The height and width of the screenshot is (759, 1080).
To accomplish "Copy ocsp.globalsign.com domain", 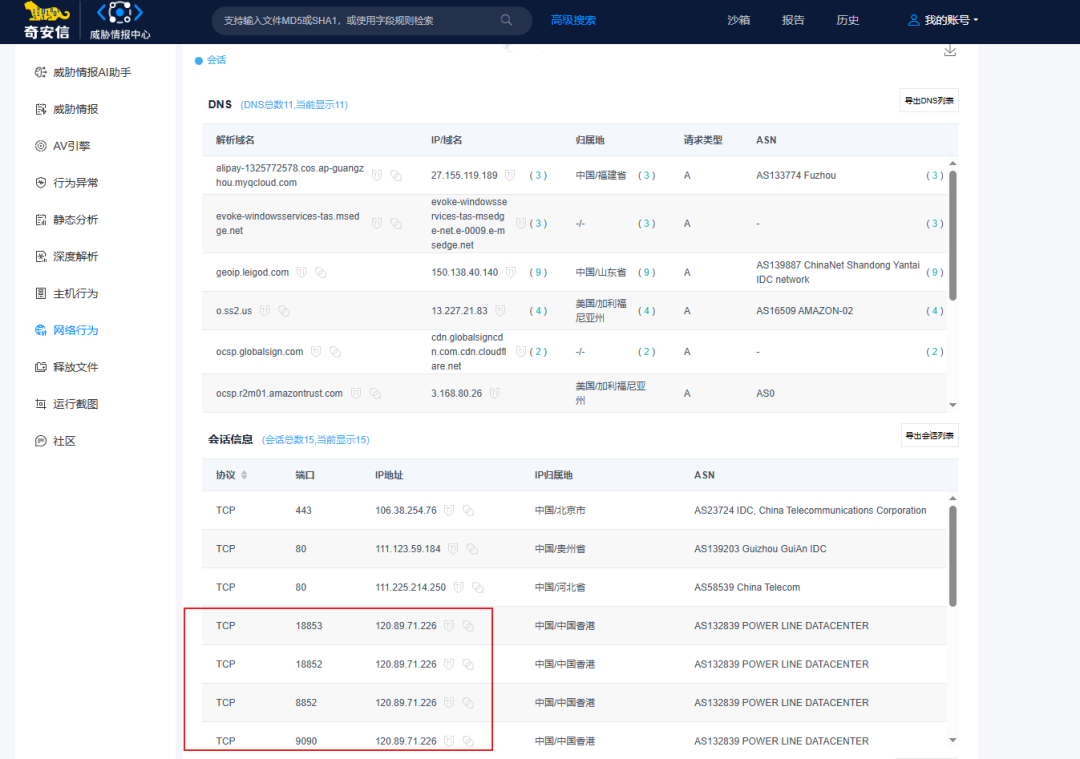I will [335, 351].
